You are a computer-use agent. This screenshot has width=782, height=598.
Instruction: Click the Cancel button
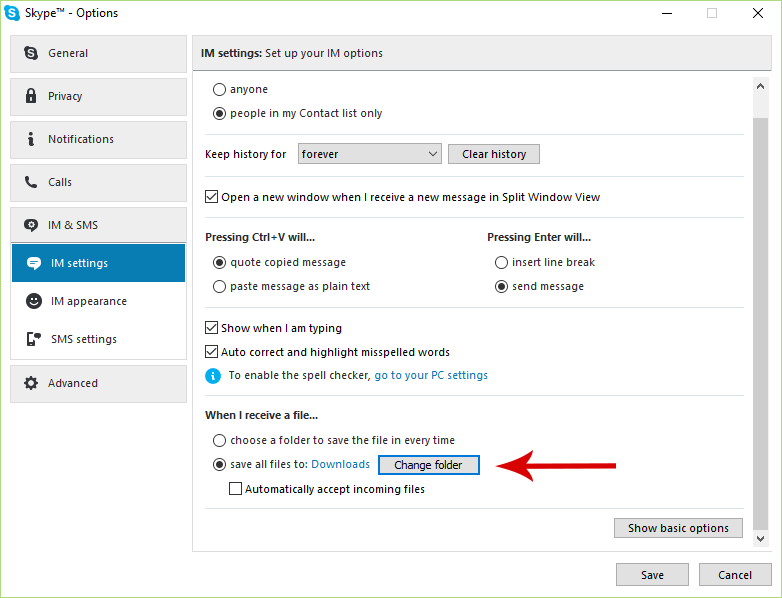(x=735, y=575)
